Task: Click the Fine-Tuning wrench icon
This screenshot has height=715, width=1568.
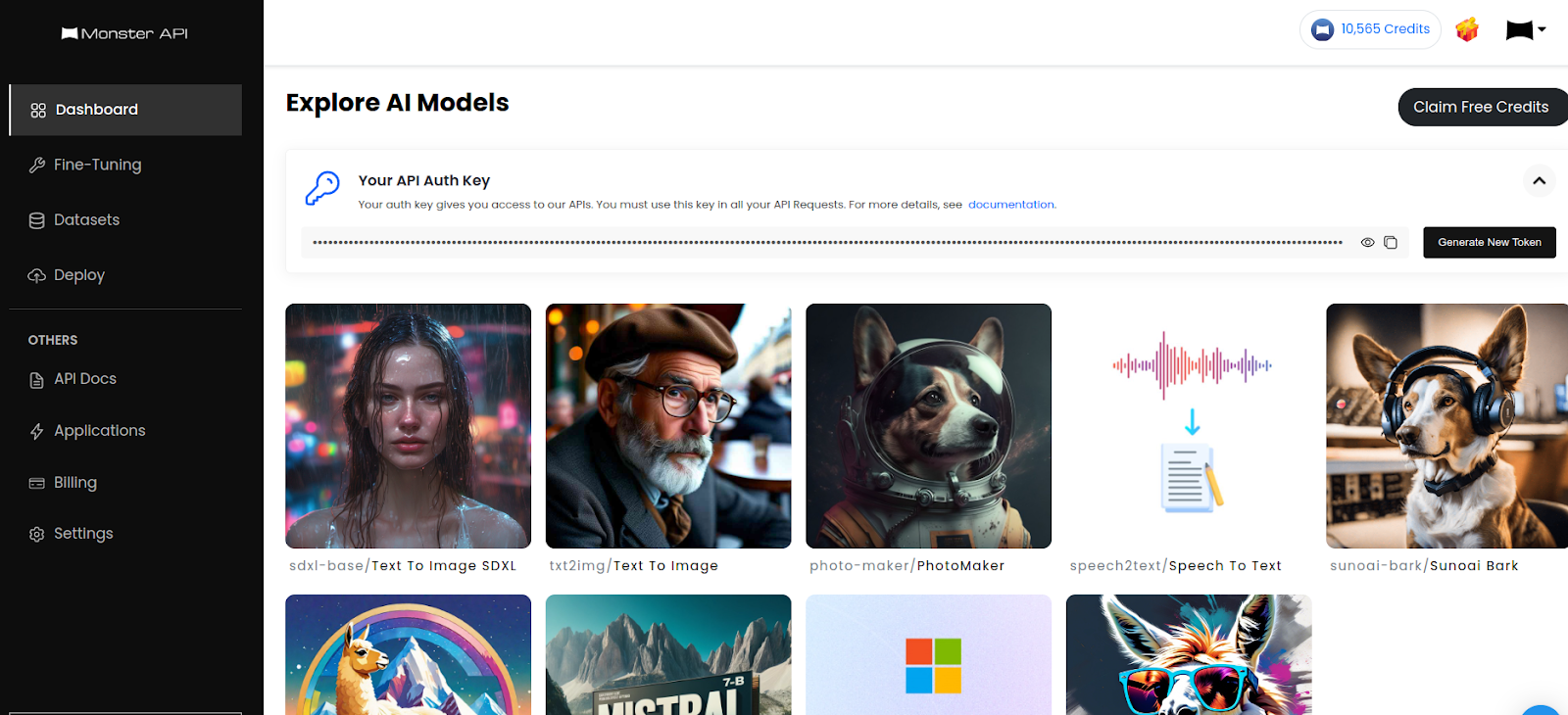Action: pos(37,166)
